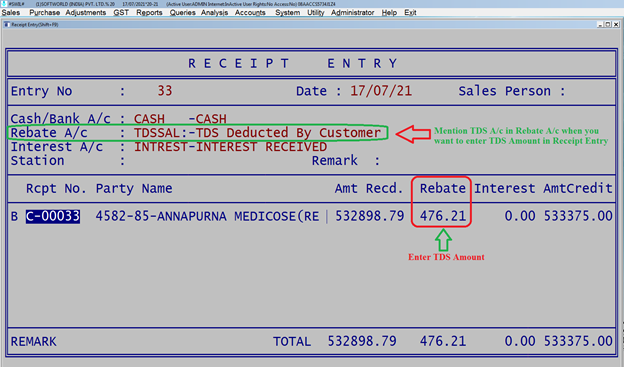
Task: Click the Station field label
Action: pos(37,160)
